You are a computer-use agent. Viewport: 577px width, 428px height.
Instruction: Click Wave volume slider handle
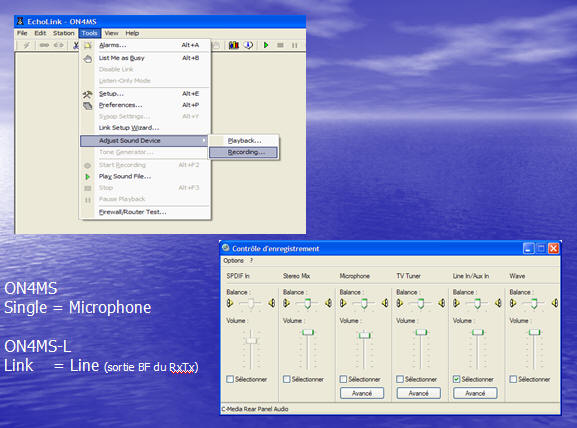tap(535, 332)
